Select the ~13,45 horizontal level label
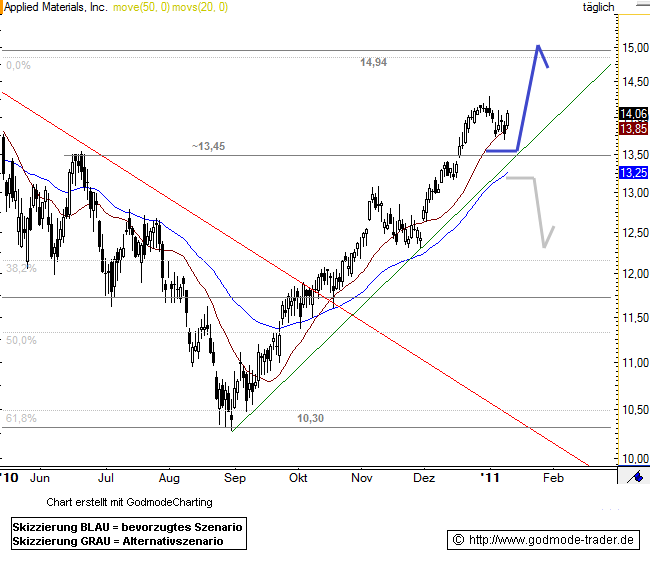This screenshot has height=568, width=650. click(x=208, y=146)
